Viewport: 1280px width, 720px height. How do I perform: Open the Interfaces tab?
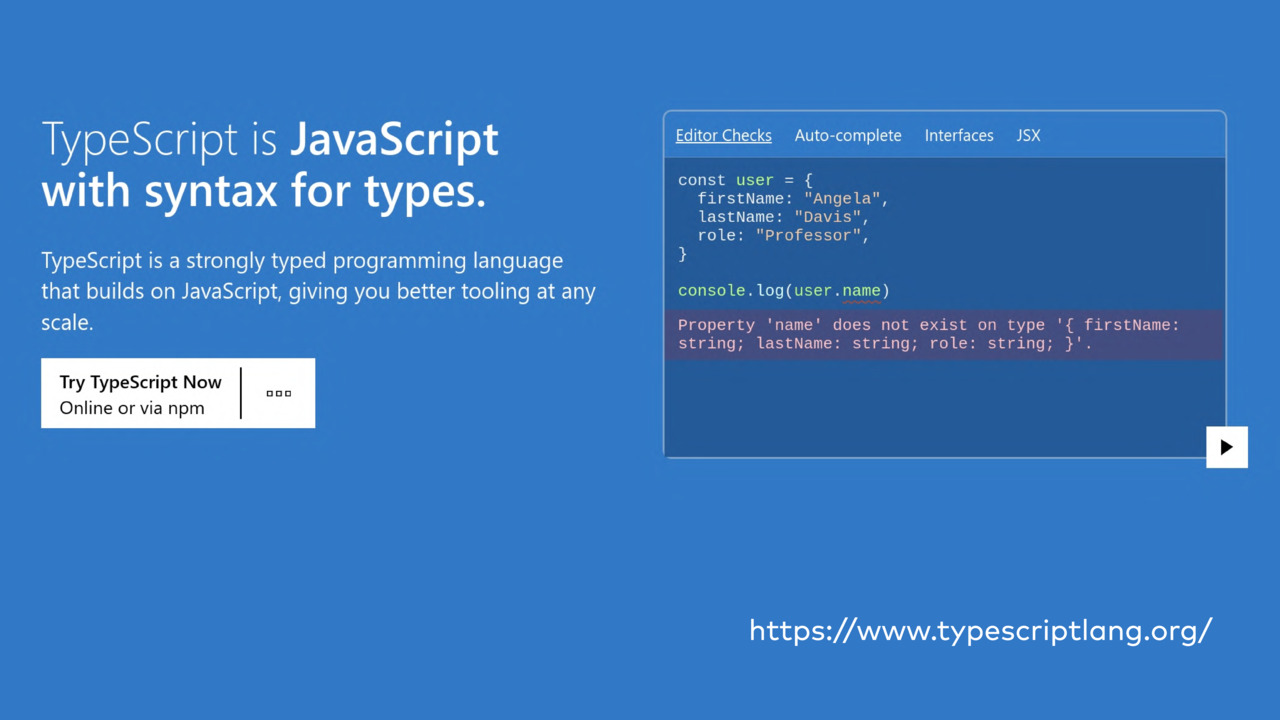(x=959, y=135)
